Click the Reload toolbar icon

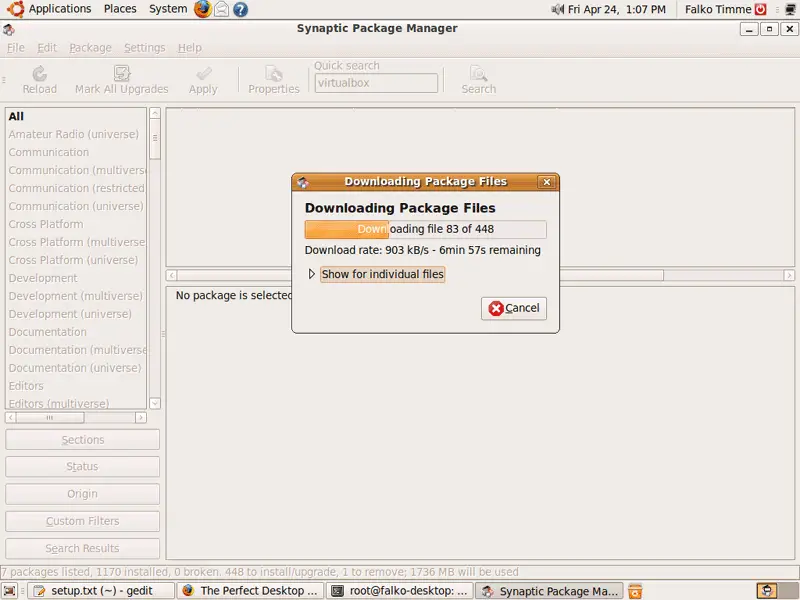click(x=39, y=74)
